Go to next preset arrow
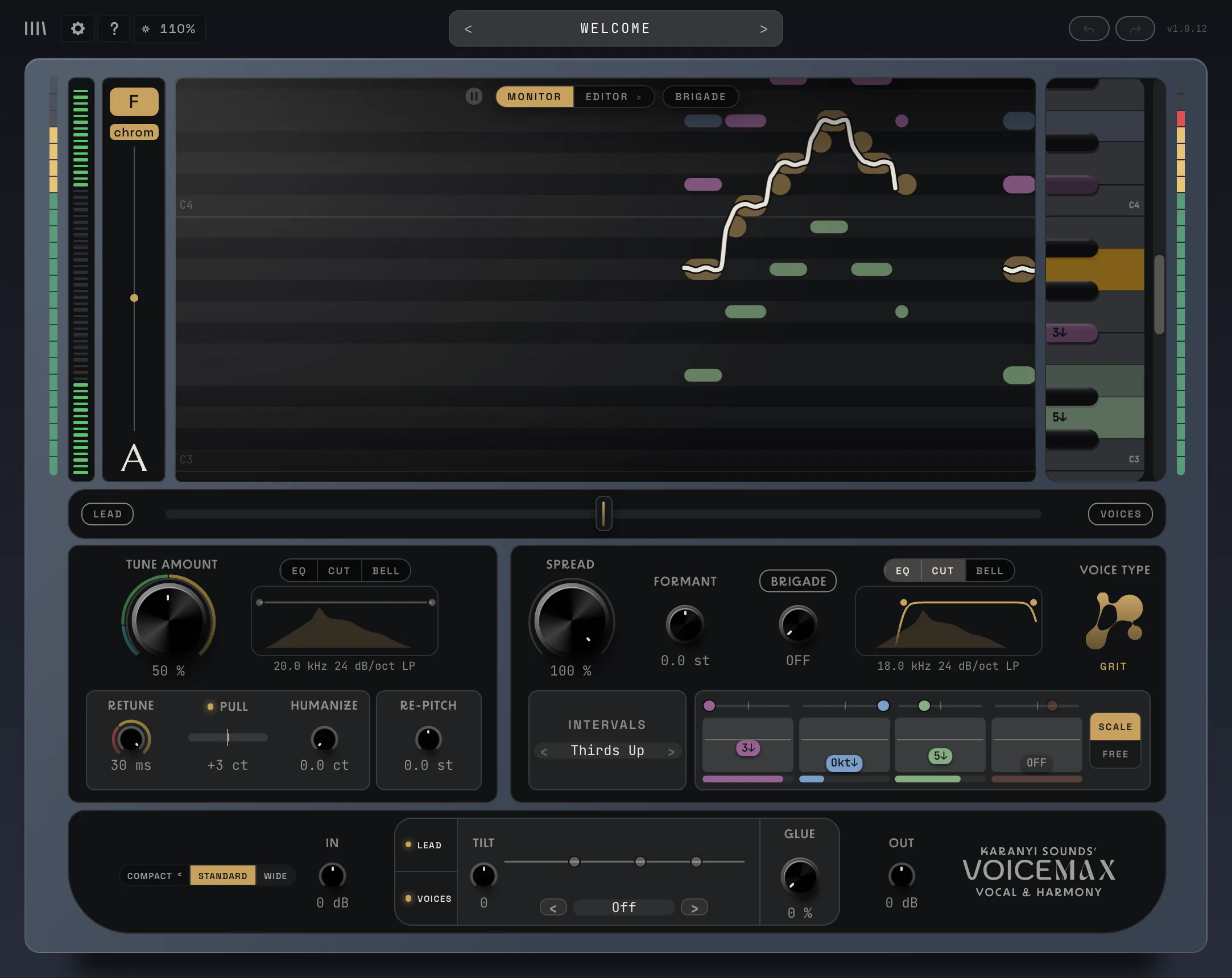Image resolution: width=1232 pixels, height=978 pixels. point(763,28)
